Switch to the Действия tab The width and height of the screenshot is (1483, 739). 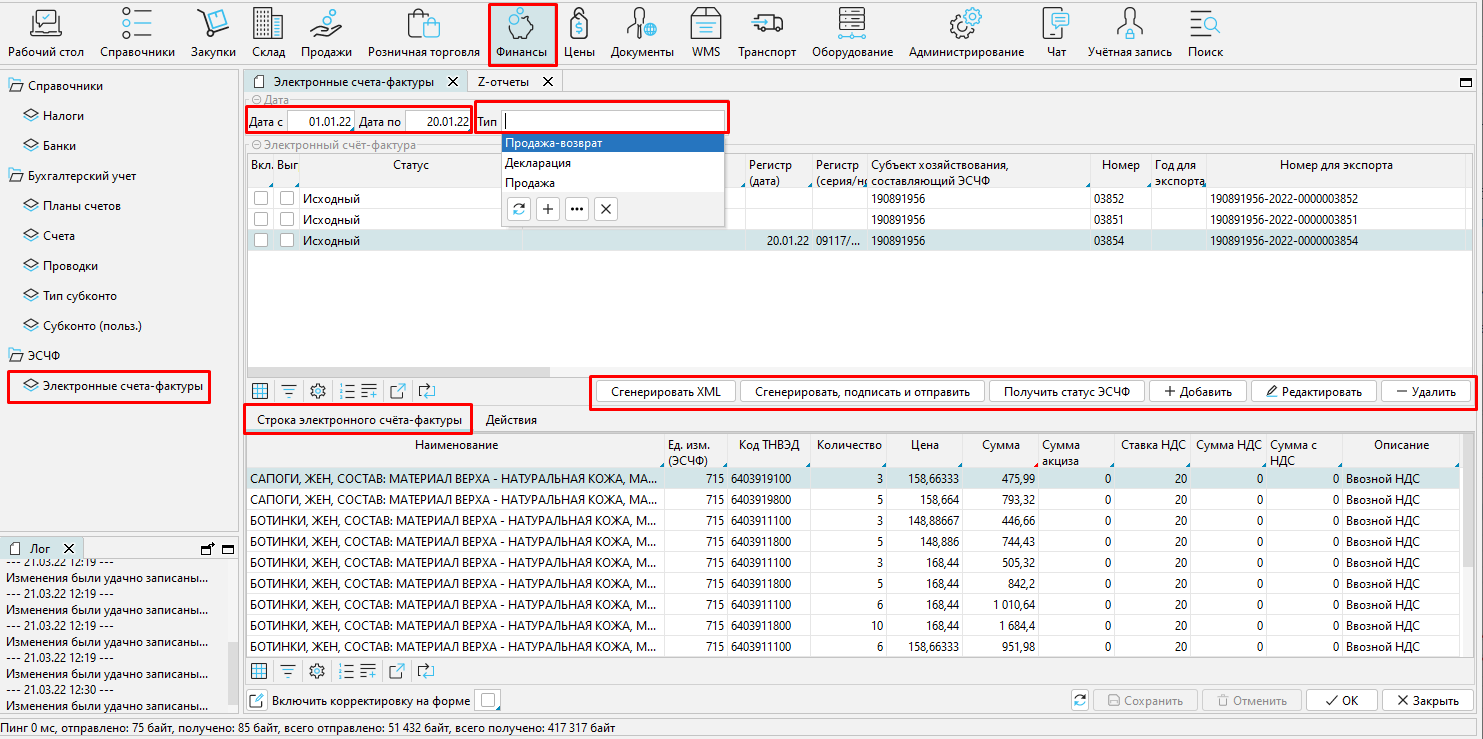coord(510,420)
